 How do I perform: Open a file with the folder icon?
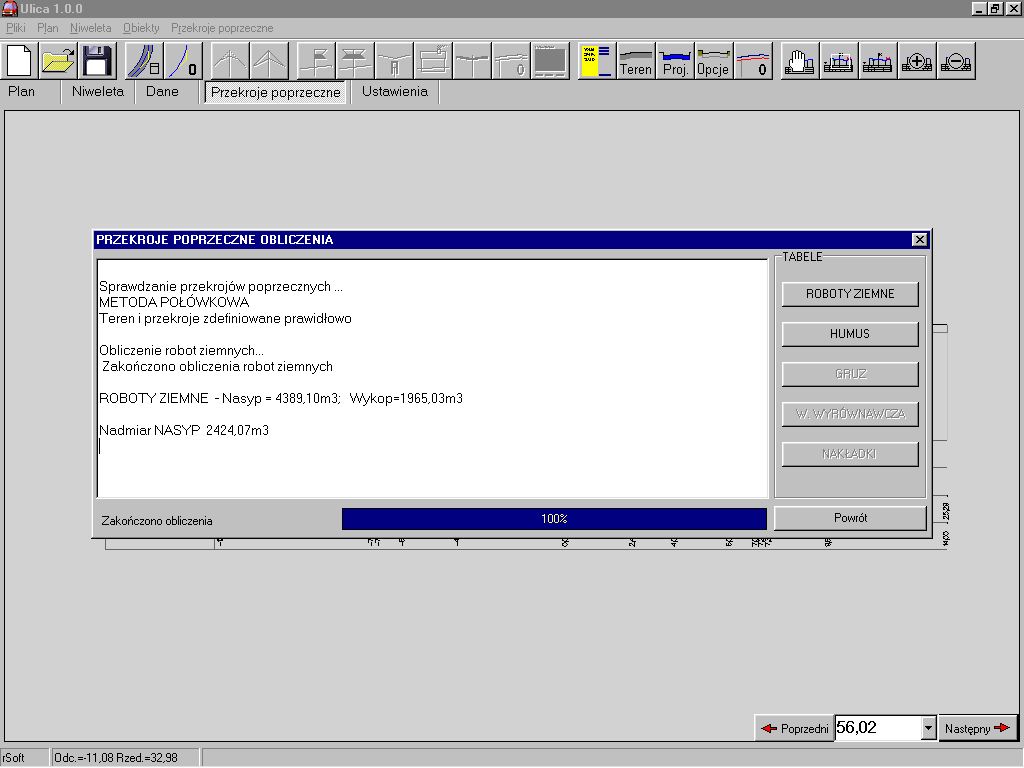pyautogui.click(x=59, y=61)
